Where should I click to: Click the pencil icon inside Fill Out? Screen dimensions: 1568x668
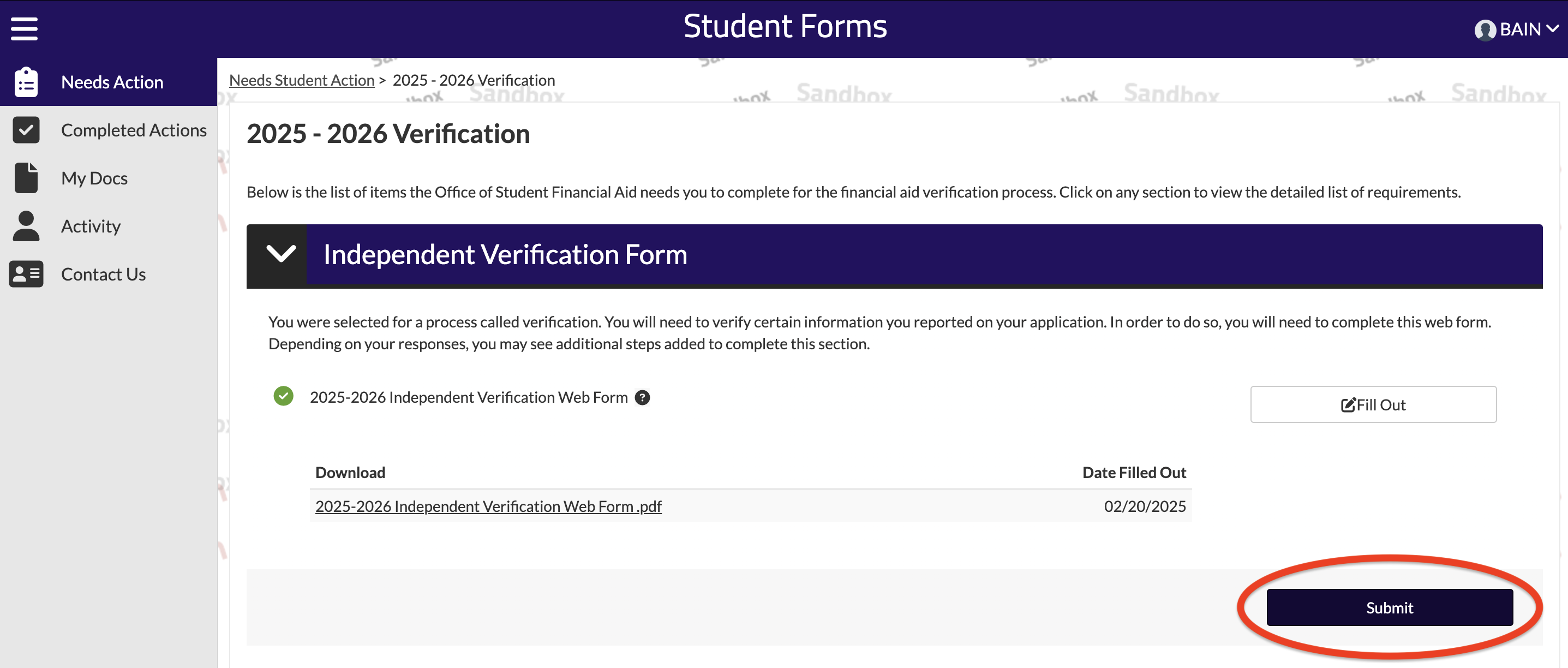1347,404
